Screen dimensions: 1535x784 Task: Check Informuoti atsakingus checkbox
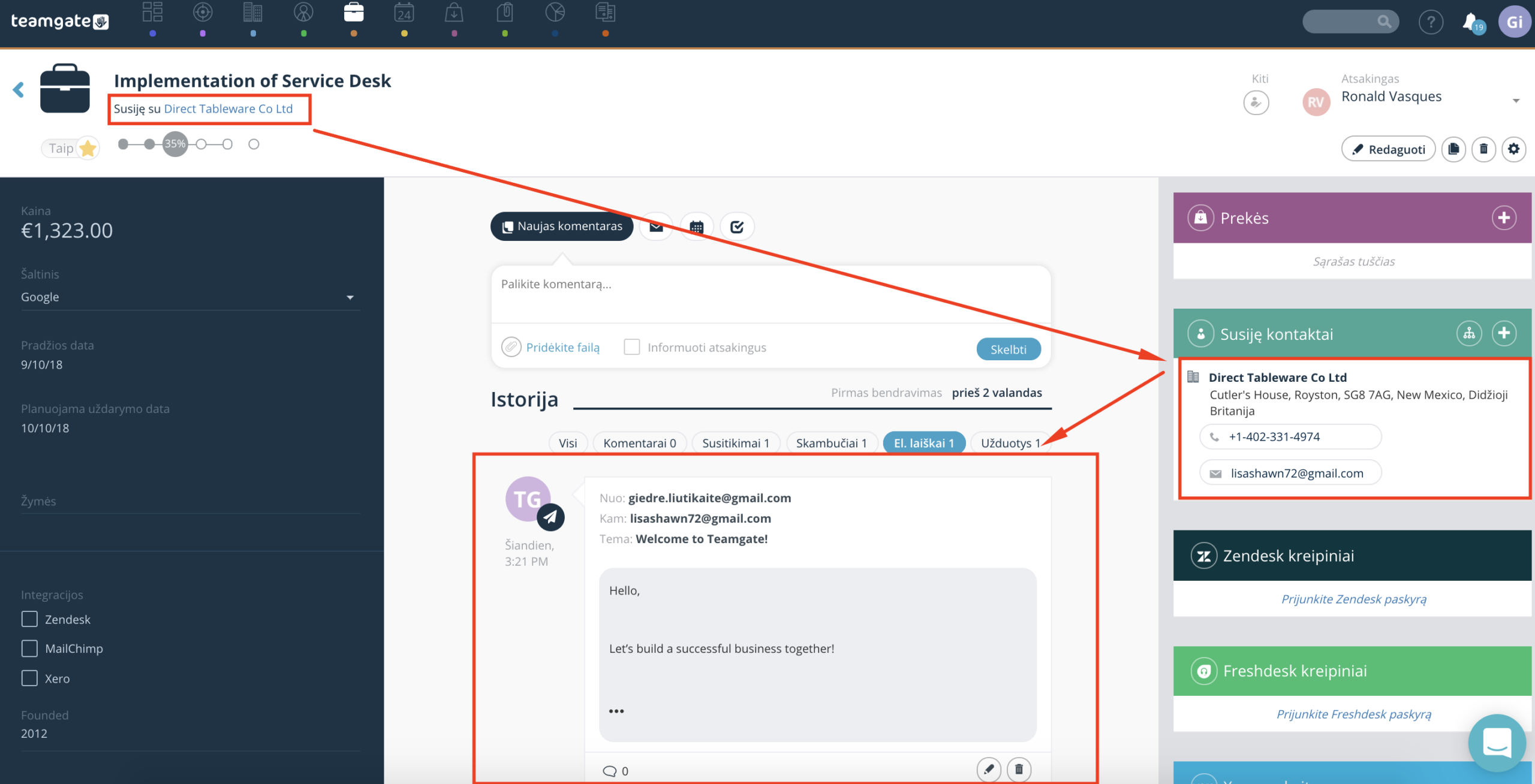631,347
